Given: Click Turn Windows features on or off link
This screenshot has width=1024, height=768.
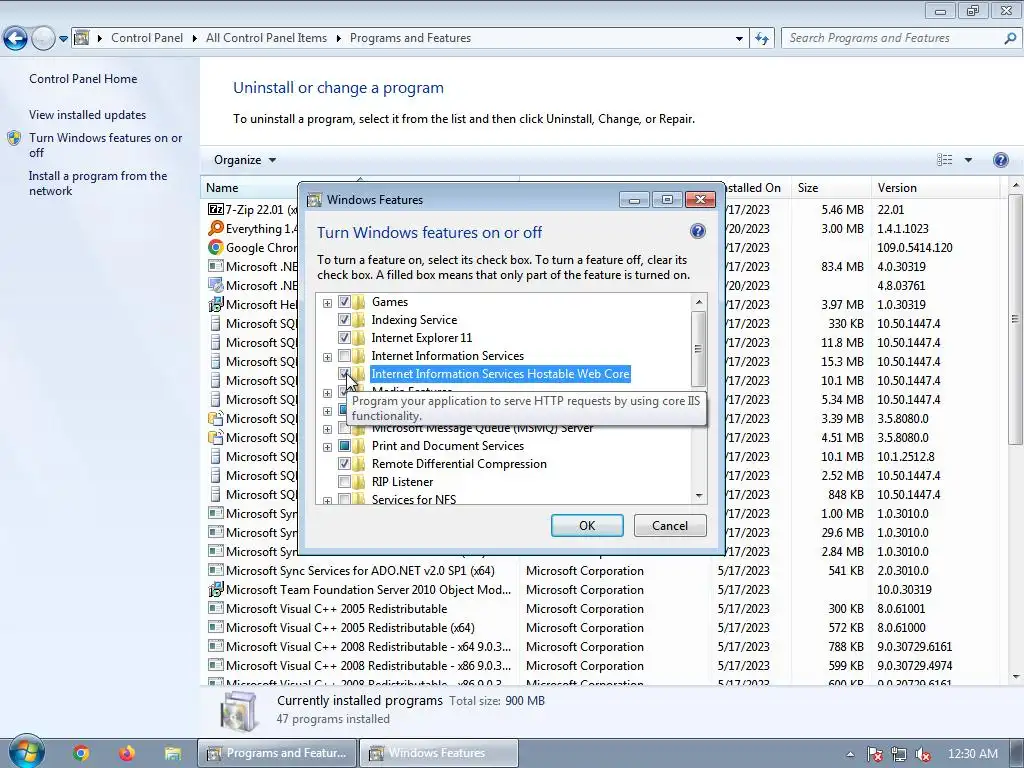Looking at the screenshot, I should pyautogui.click(x=105, y=145).
